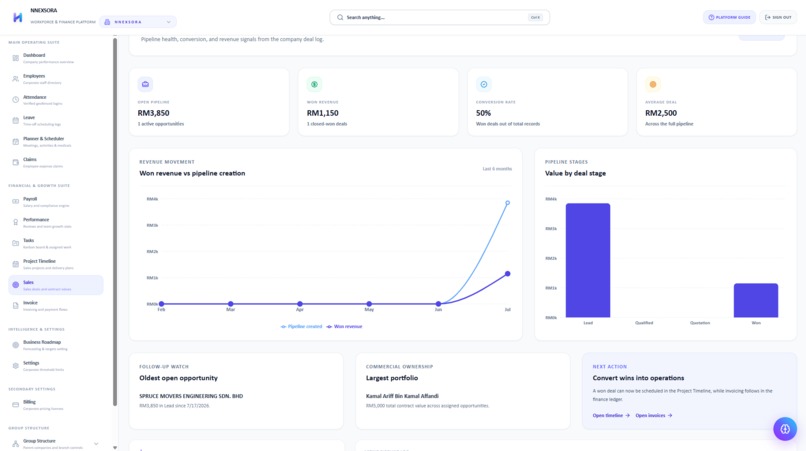Expand the Group Structure chevron
Image resolution: width=806 pixels, height=451 pixels.
(x=96, y=444)
